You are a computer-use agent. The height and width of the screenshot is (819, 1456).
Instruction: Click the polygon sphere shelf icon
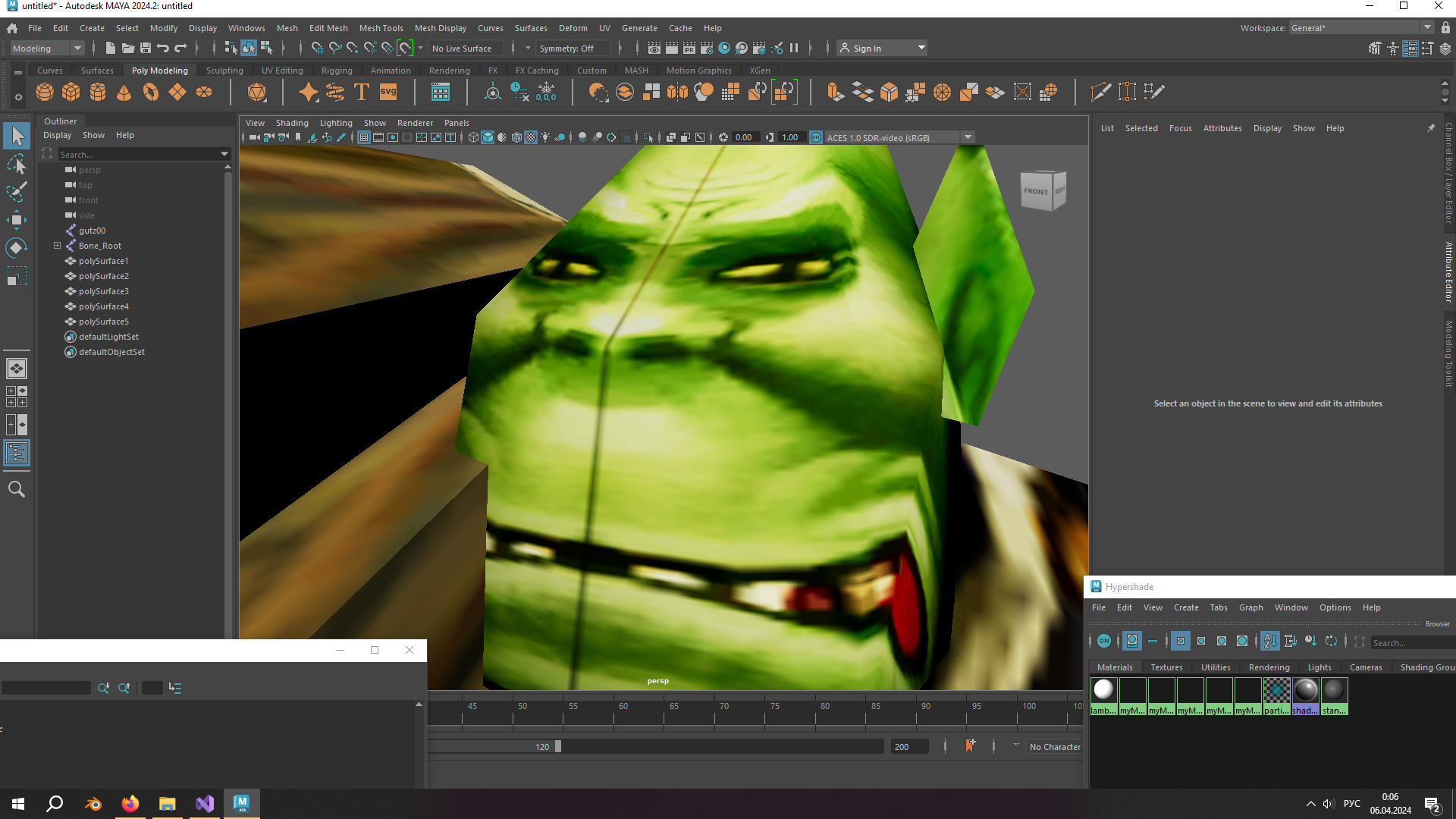pyautogui.click(x=45, y=93)
